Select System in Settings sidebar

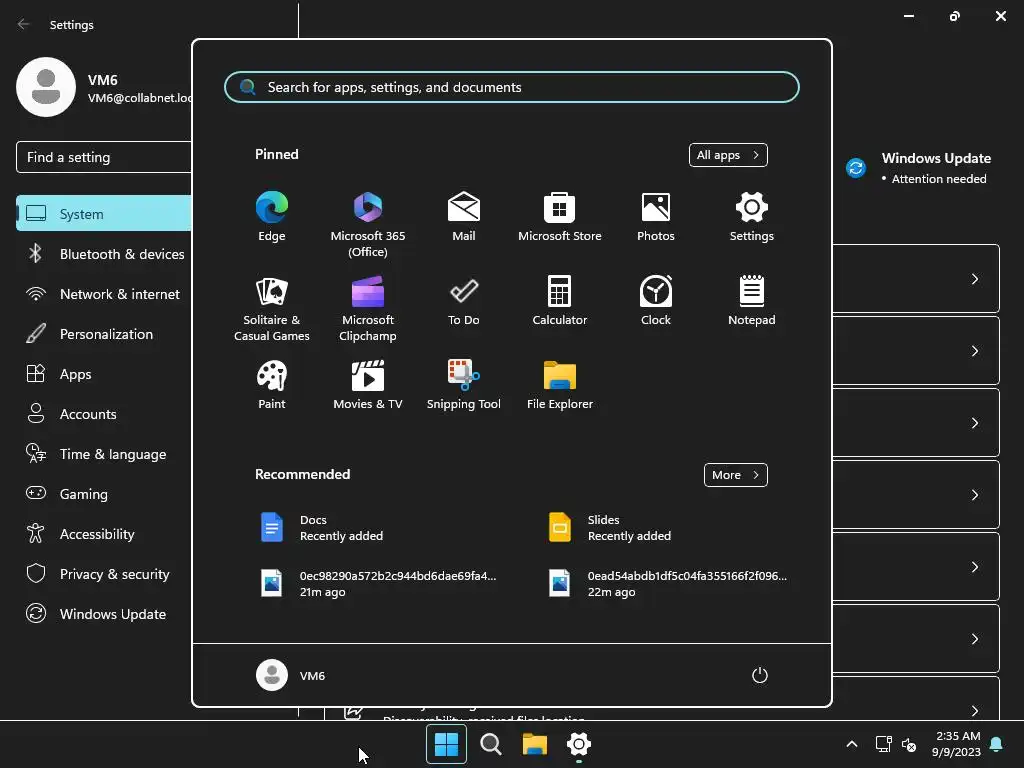(104, 214)
